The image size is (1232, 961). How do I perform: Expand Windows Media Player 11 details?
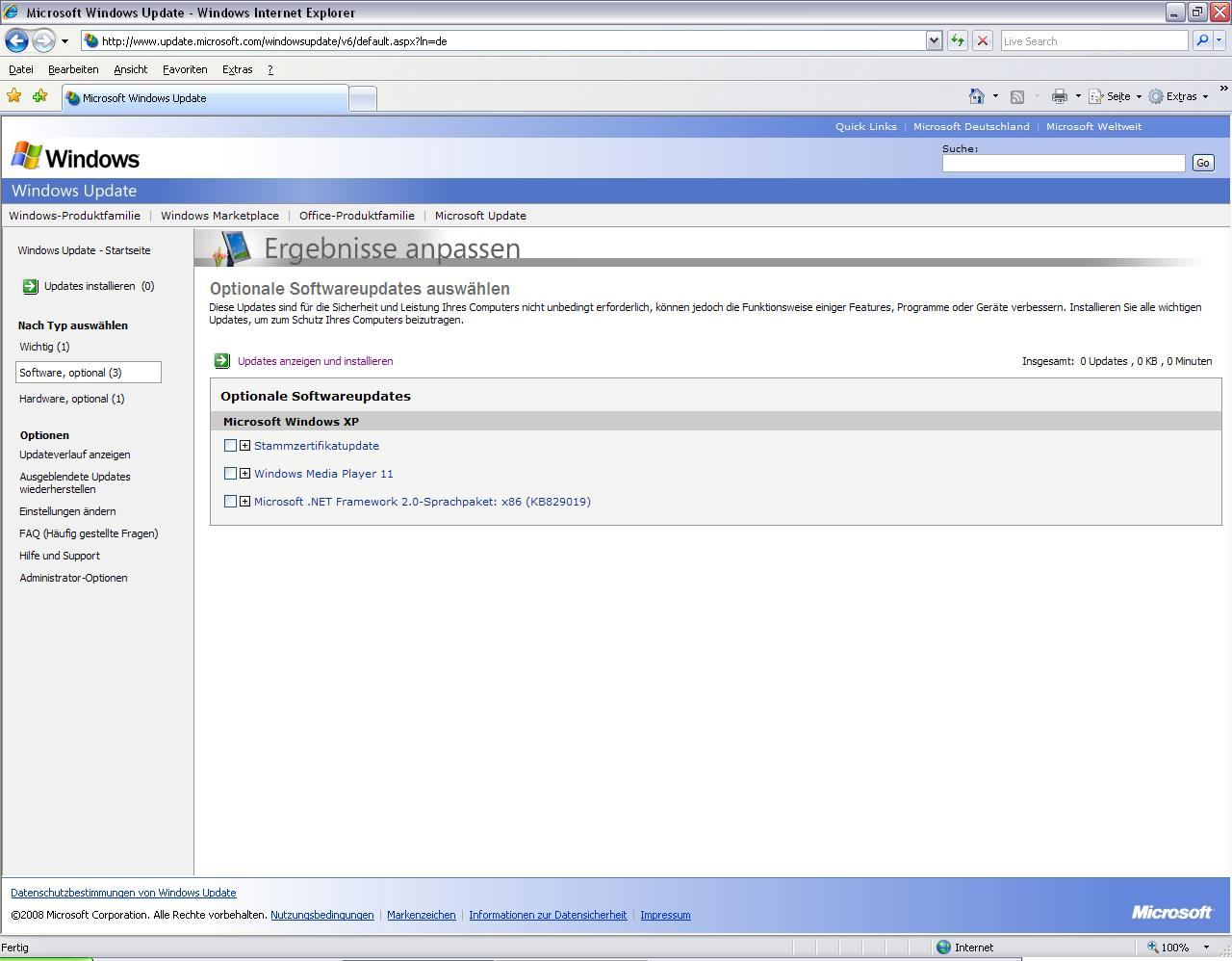244,474
